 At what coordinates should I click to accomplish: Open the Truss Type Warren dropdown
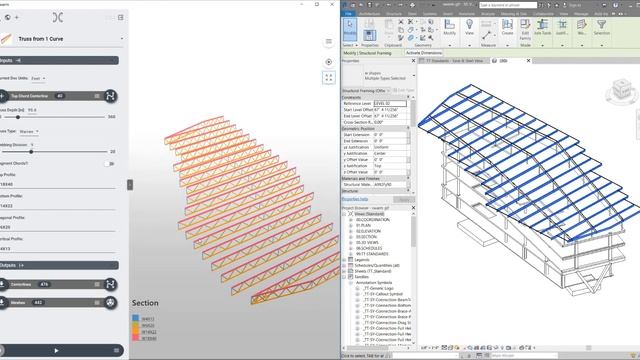tap(29, 131)
